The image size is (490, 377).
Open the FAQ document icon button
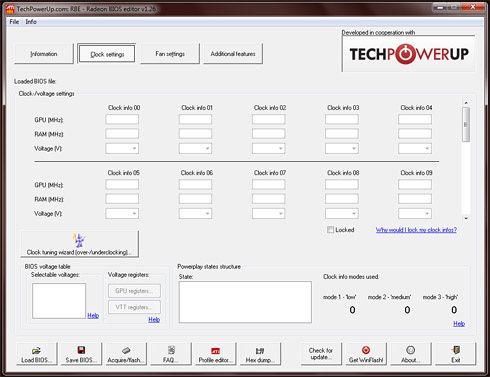171,354
